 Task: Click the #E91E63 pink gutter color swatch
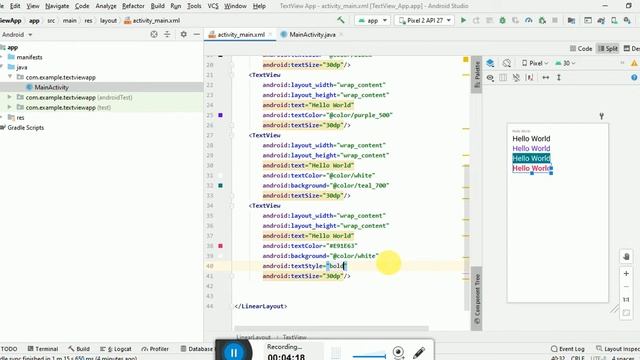click(x=220, y=246)
